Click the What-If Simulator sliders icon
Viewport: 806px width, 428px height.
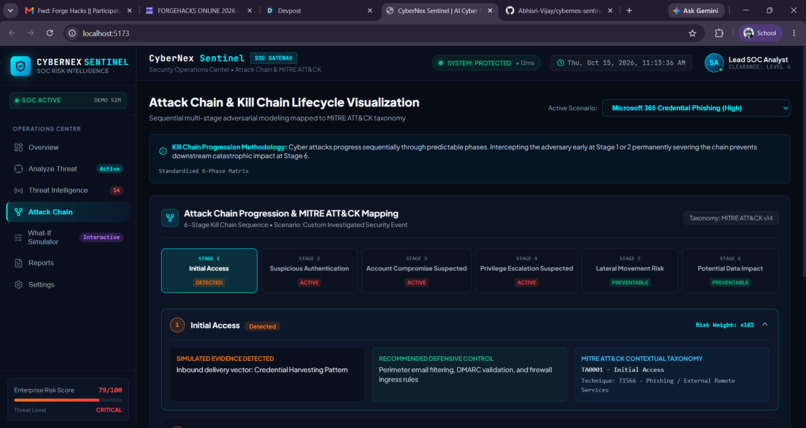coord(19,237)
